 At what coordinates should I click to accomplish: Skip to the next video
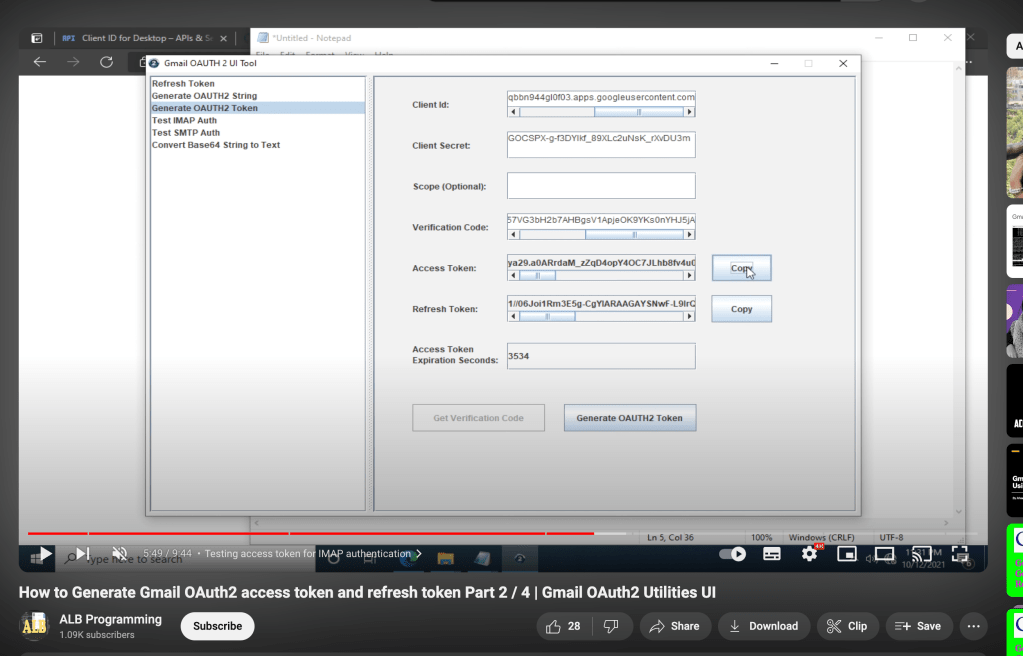coord(82,554)
